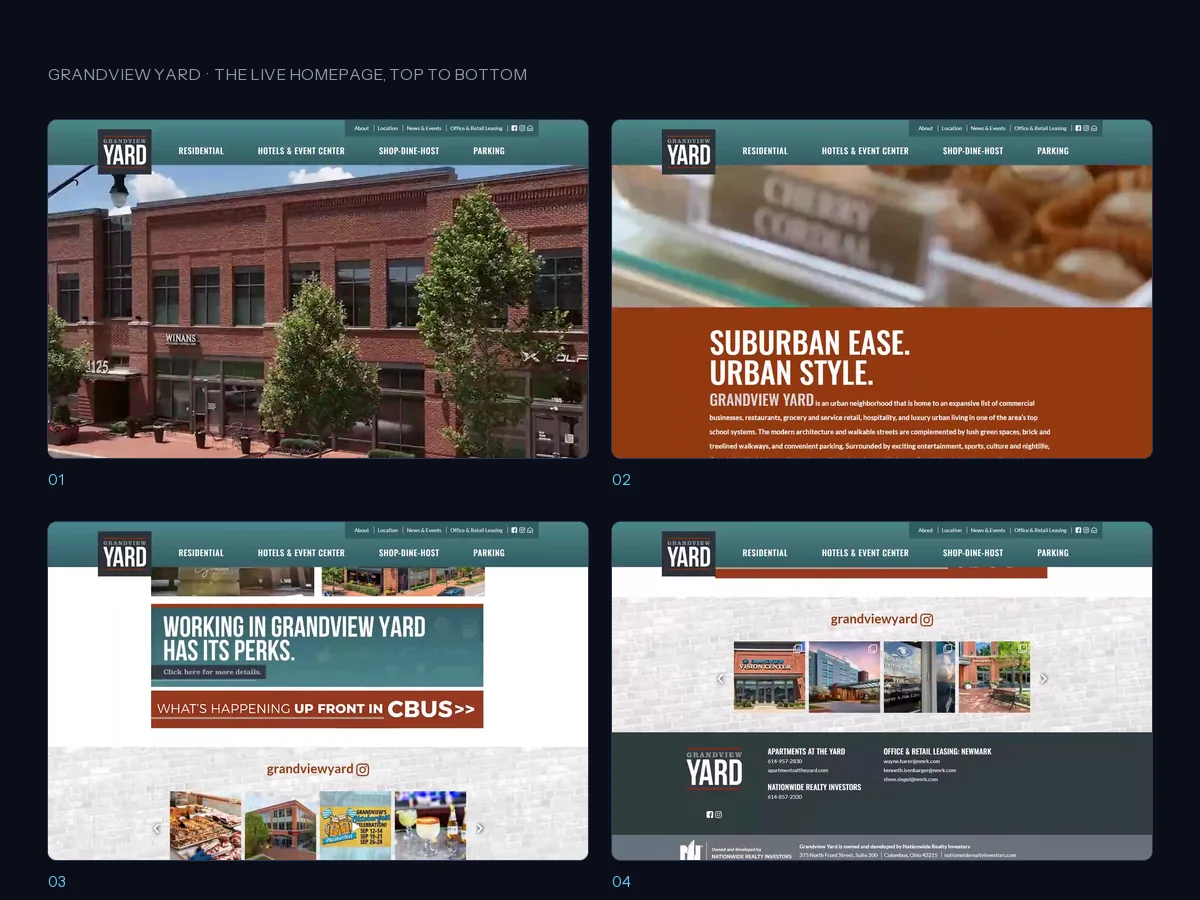Viewport: 1200px width, 900px height.
Task: Open grandviewyard Instagram handle link in screenshot 03
Action: coord(310,769)
